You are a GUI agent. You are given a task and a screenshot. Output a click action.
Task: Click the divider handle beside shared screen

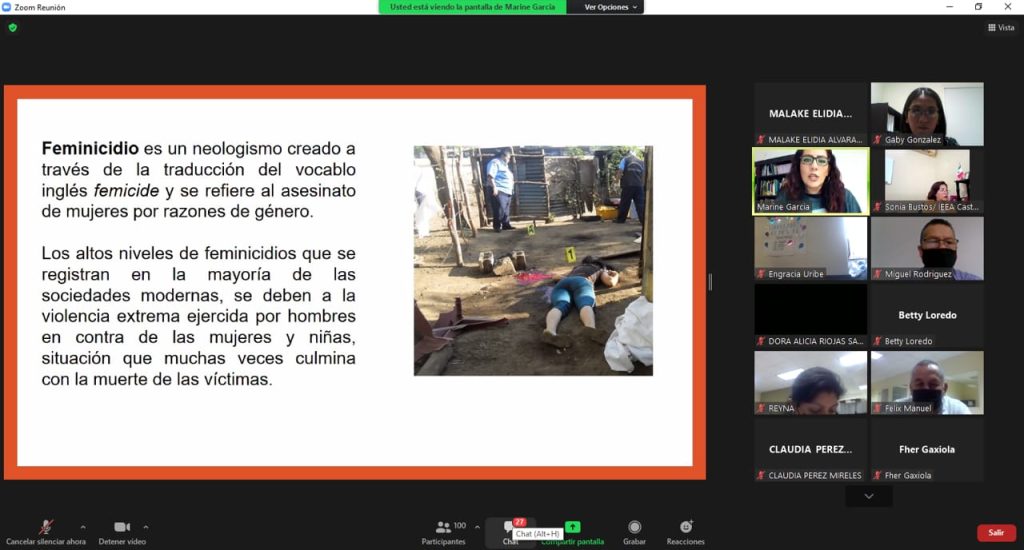(x=711, y=282)
